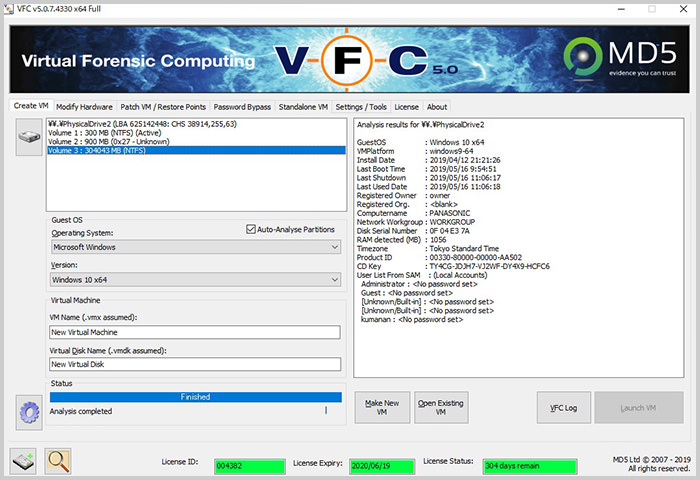Focus the Virtual Disk Name field
The image size is (700, 480).
(195, 364)
